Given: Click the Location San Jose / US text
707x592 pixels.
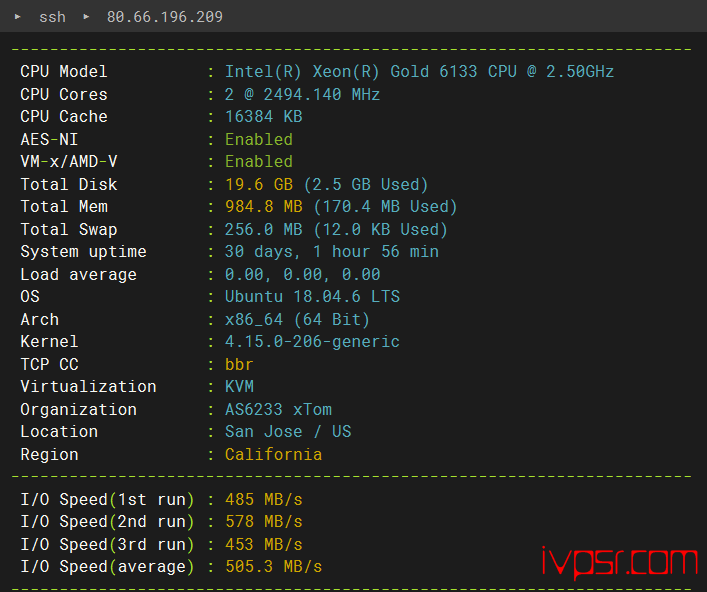Looking at the screenshot, I should point(288,432).
